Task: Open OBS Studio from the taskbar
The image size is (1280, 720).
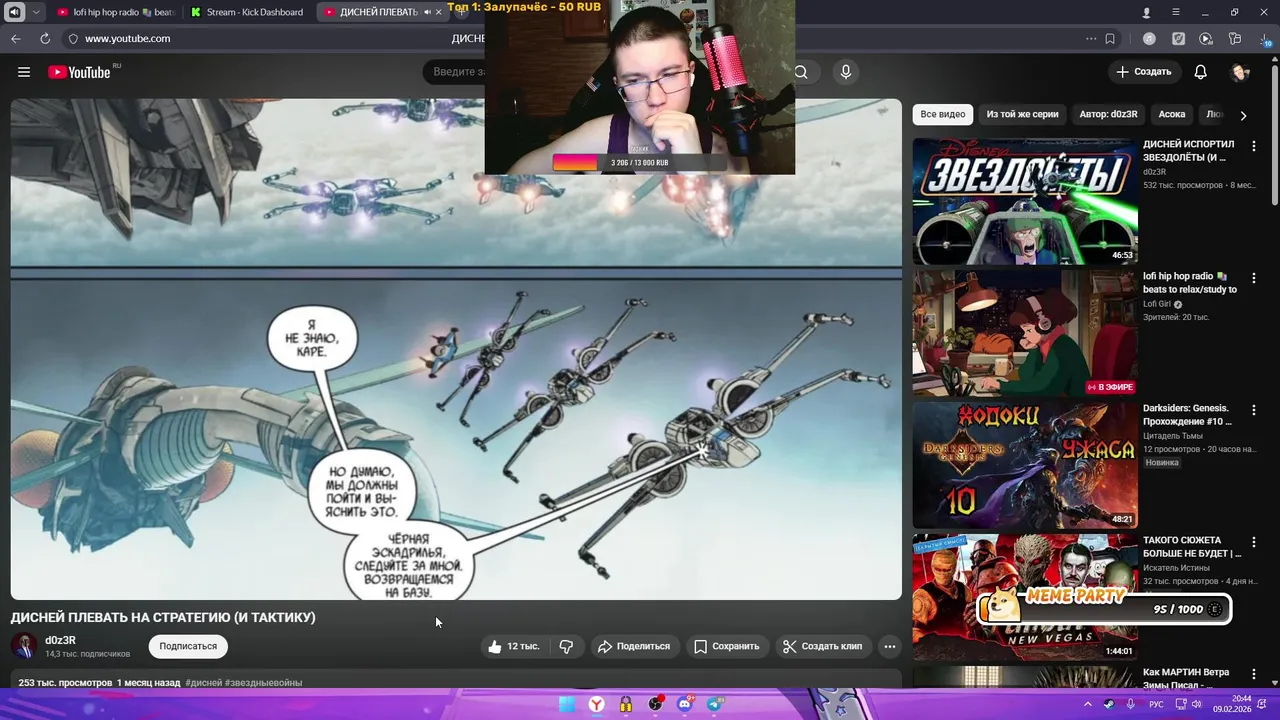Action: 655,704
